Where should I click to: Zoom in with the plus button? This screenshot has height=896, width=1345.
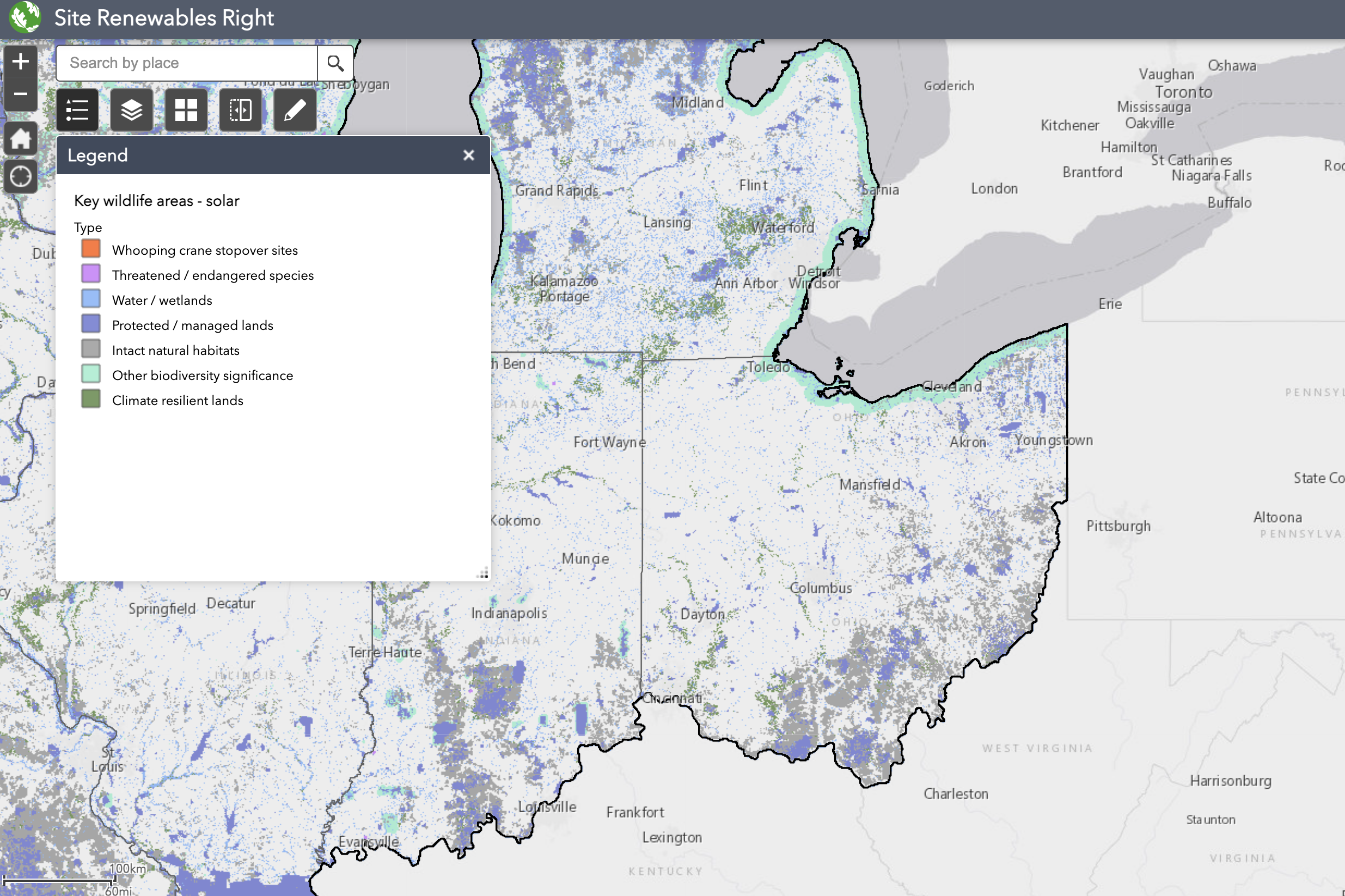pos(21,60)
